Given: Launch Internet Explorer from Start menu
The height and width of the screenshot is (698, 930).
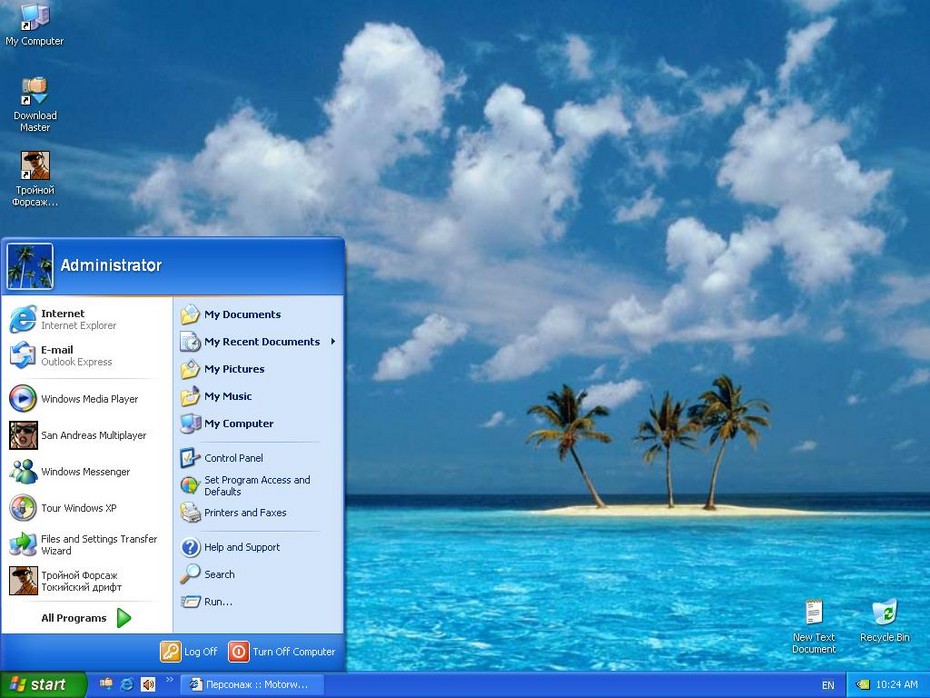Looking at the screenshot, I should point(87,319).
